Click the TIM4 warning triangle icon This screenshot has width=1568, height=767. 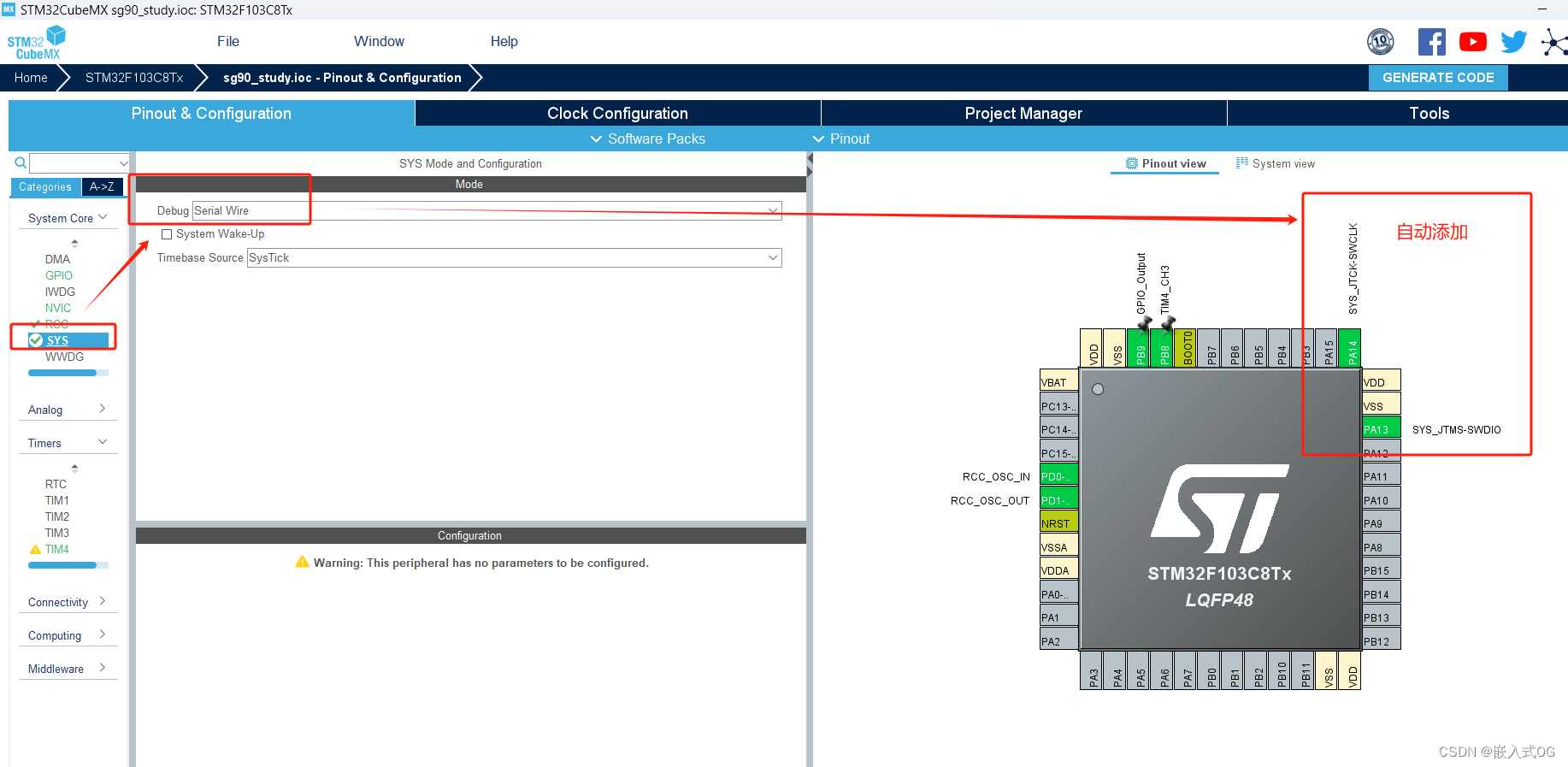[35, 549]
